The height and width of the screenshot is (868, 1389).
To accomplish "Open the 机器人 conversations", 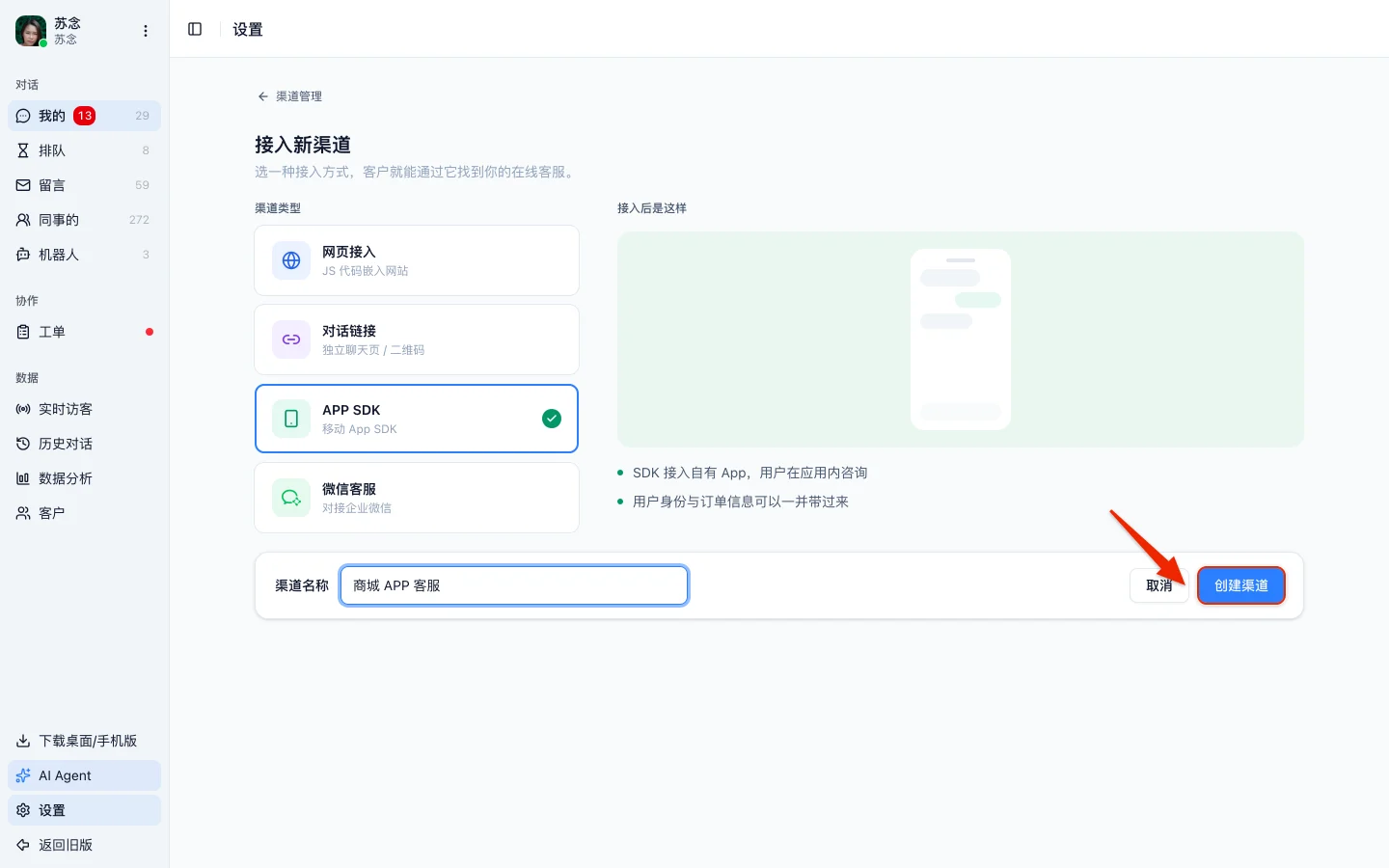I will (x=84, y=255).
